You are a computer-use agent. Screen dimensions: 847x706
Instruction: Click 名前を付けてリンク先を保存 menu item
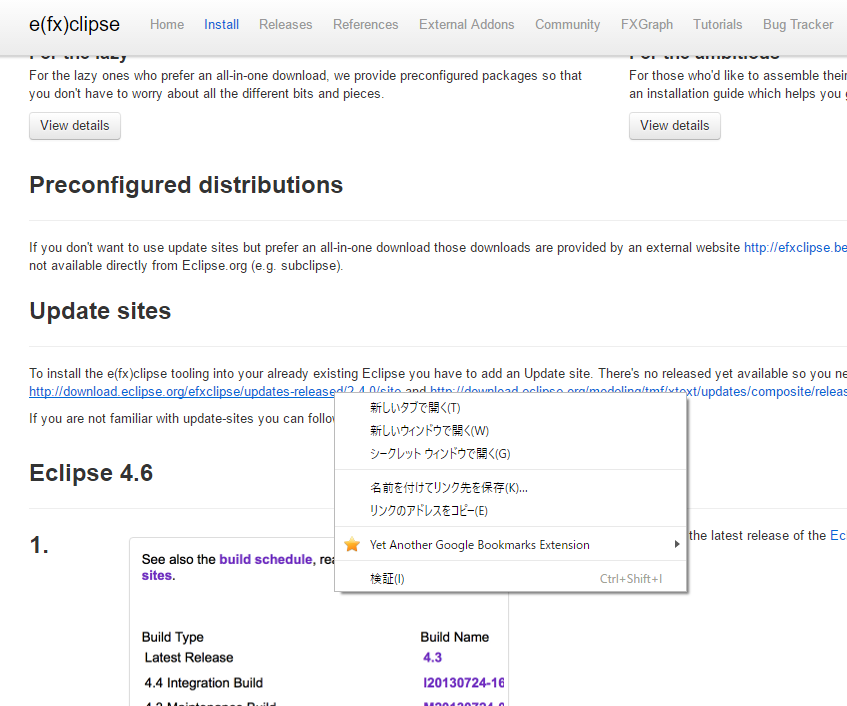click(448, 488)
